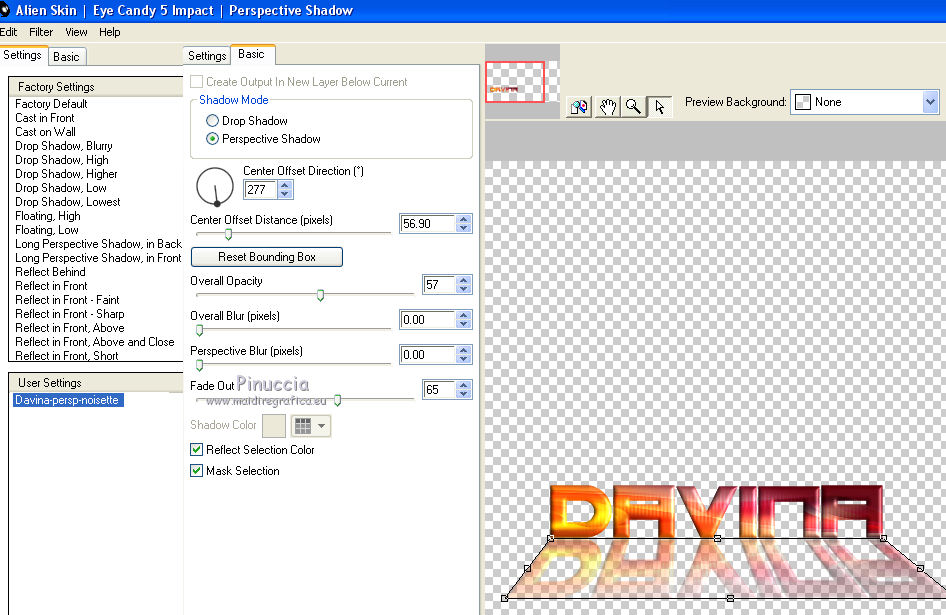
Task: Select the arrow pointer tool
Action: [659, 107]
